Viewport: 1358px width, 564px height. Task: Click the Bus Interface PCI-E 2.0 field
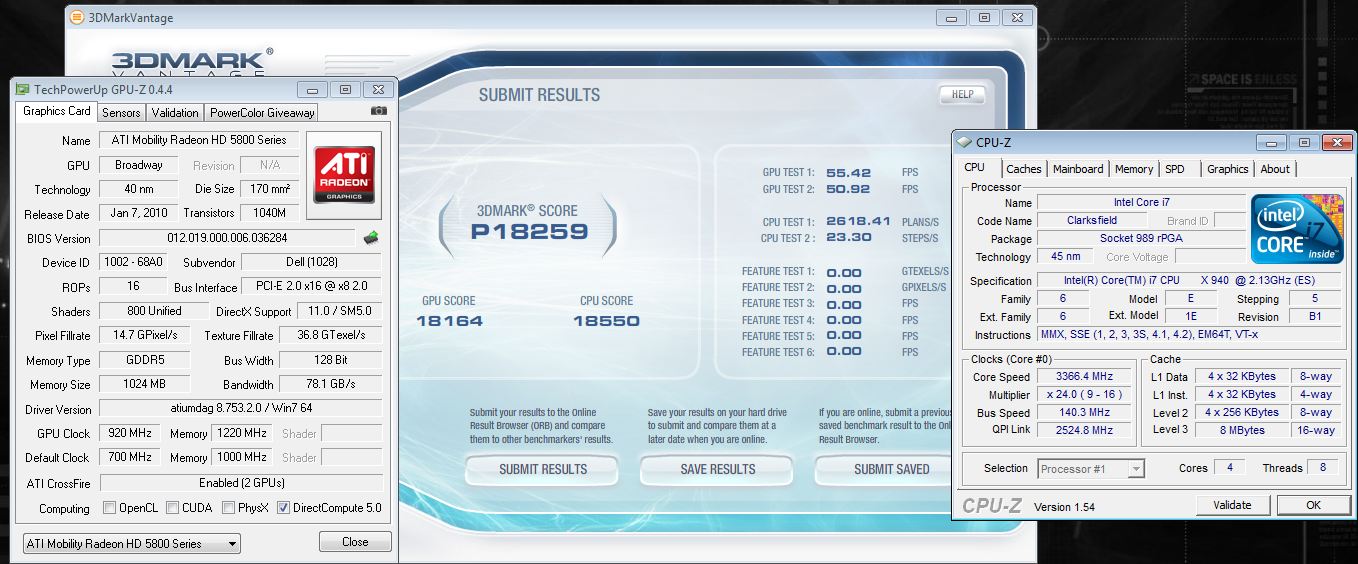312,287
